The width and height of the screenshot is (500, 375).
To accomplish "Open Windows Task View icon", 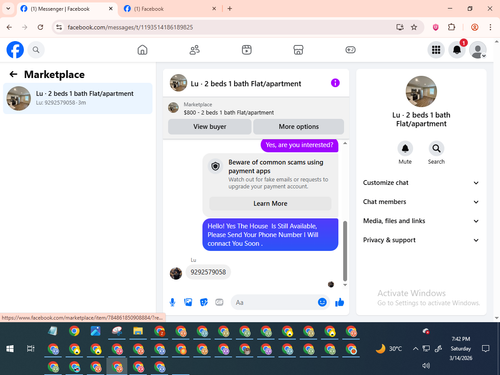I will (x=31, y=349).
